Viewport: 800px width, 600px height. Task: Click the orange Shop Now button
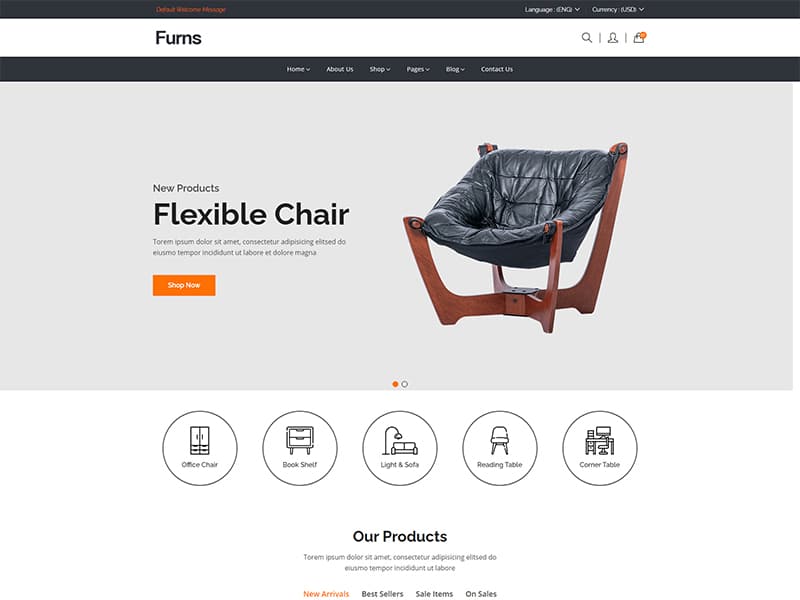point(184,285)
